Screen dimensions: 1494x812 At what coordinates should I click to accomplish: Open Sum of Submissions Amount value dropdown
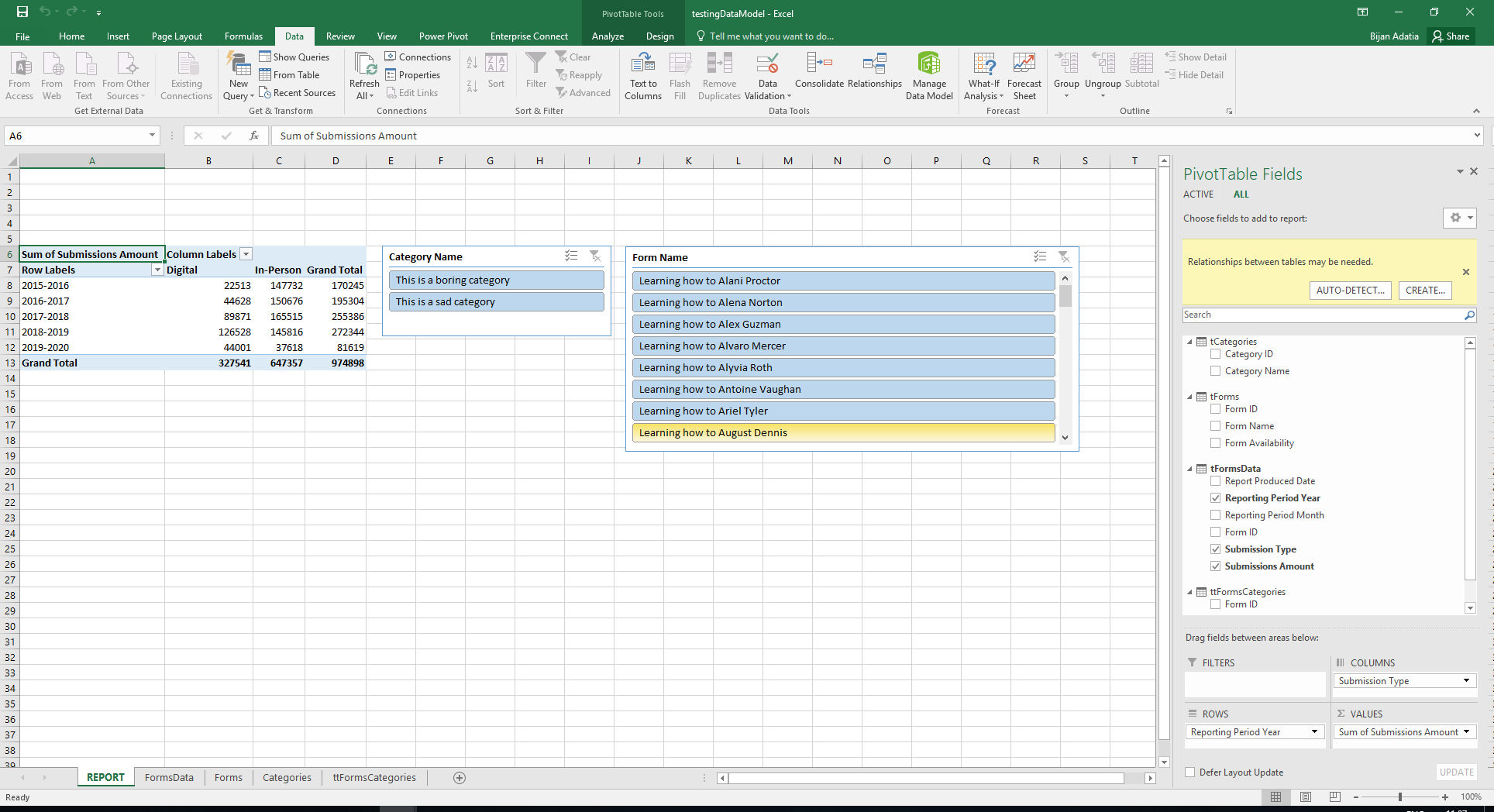tap(1466, 732)
